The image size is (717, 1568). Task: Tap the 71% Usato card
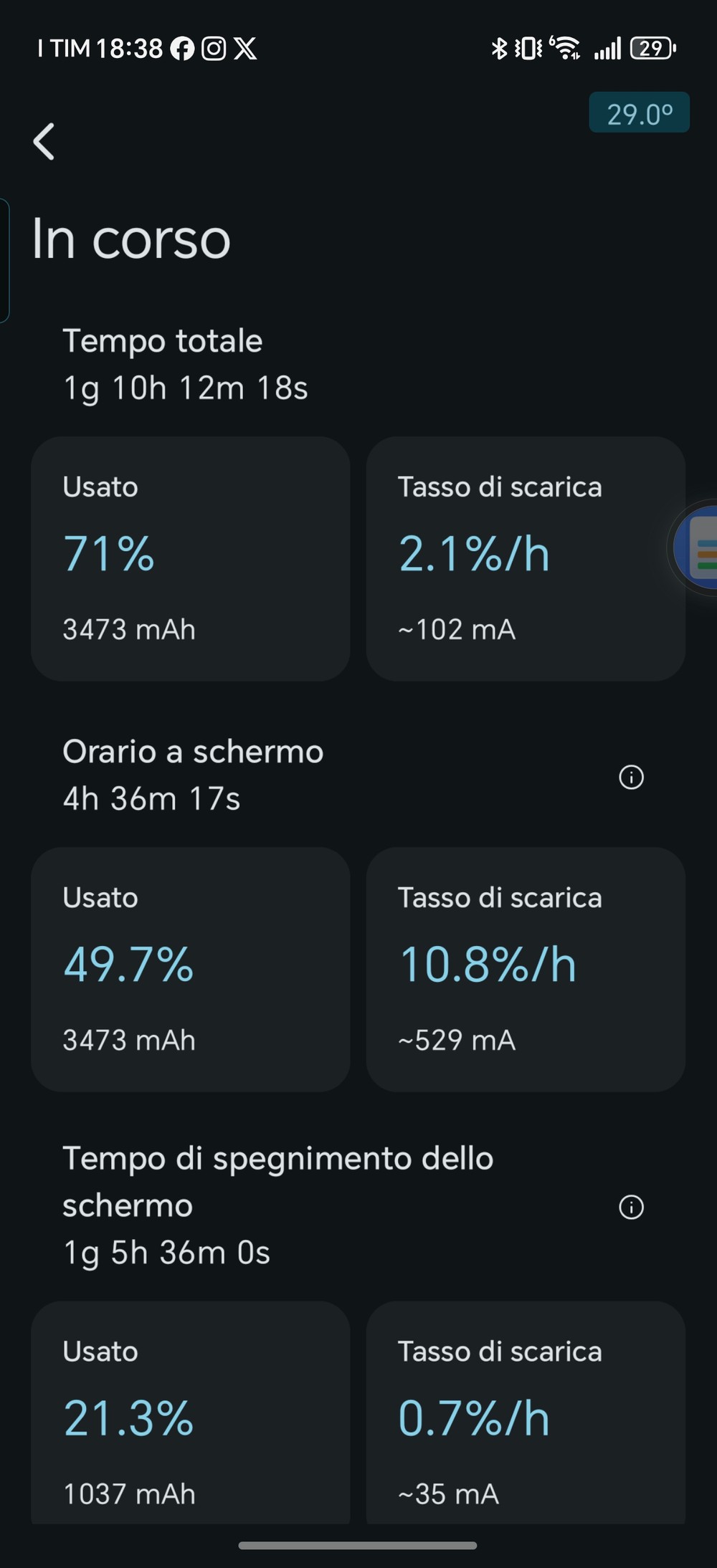click(190, 559)
